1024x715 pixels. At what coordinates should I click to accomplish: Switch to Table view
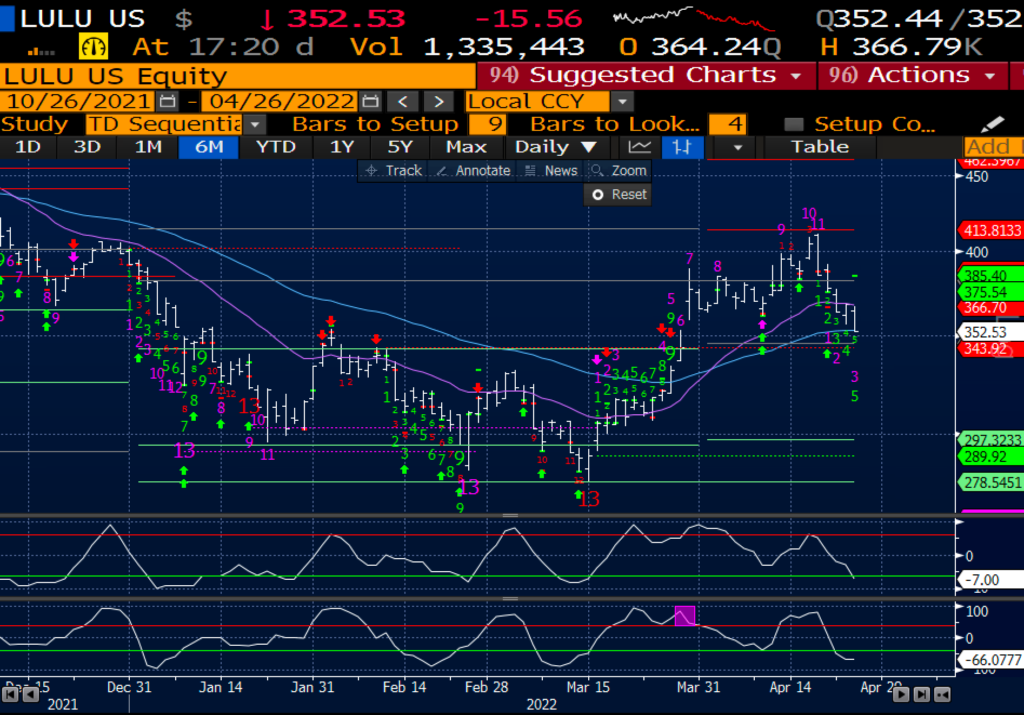(x=820, y=147)
